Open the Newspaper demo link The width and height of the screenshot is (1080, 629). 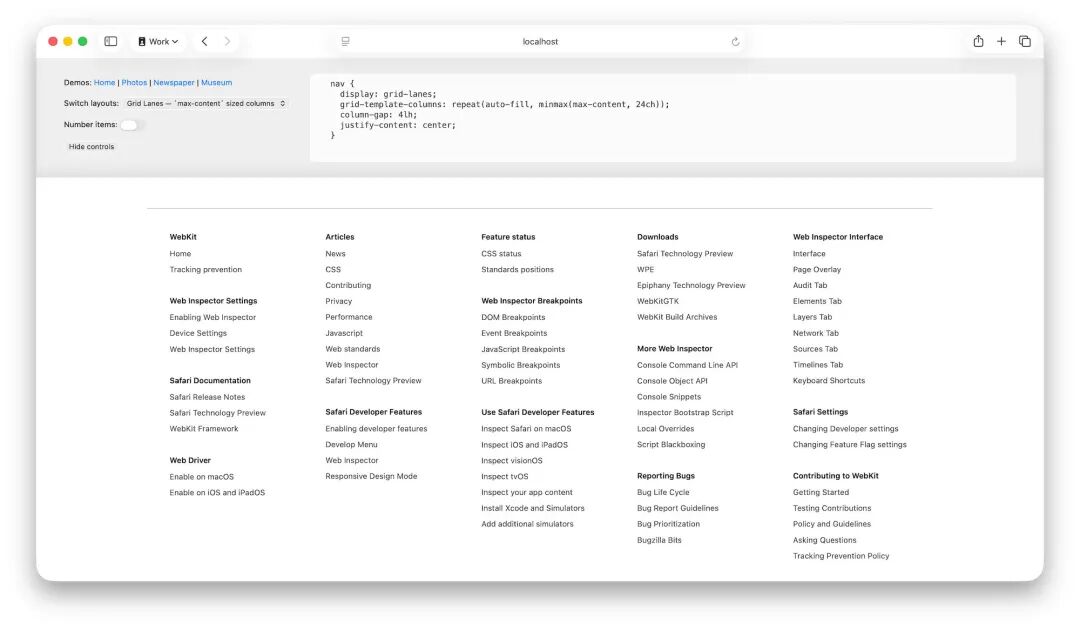tap(174, 83)
